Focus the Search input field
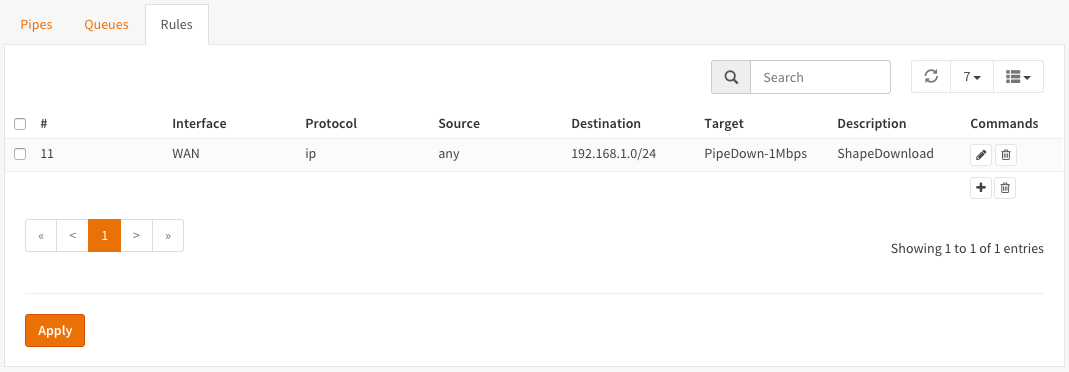The width and height of the screenshot is (1069, 372). pos(820,77)
